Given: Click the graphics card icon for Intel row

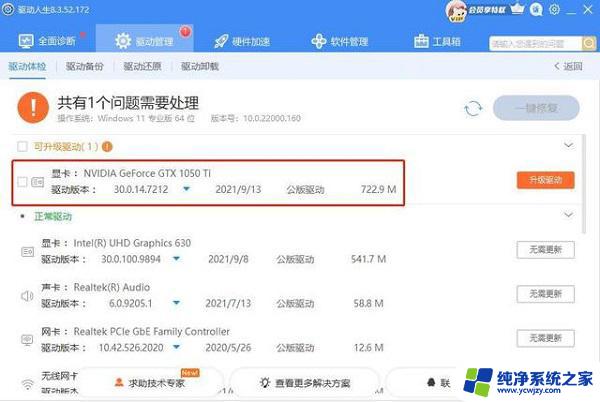Looking at the screenshot, I should (28, 252).
